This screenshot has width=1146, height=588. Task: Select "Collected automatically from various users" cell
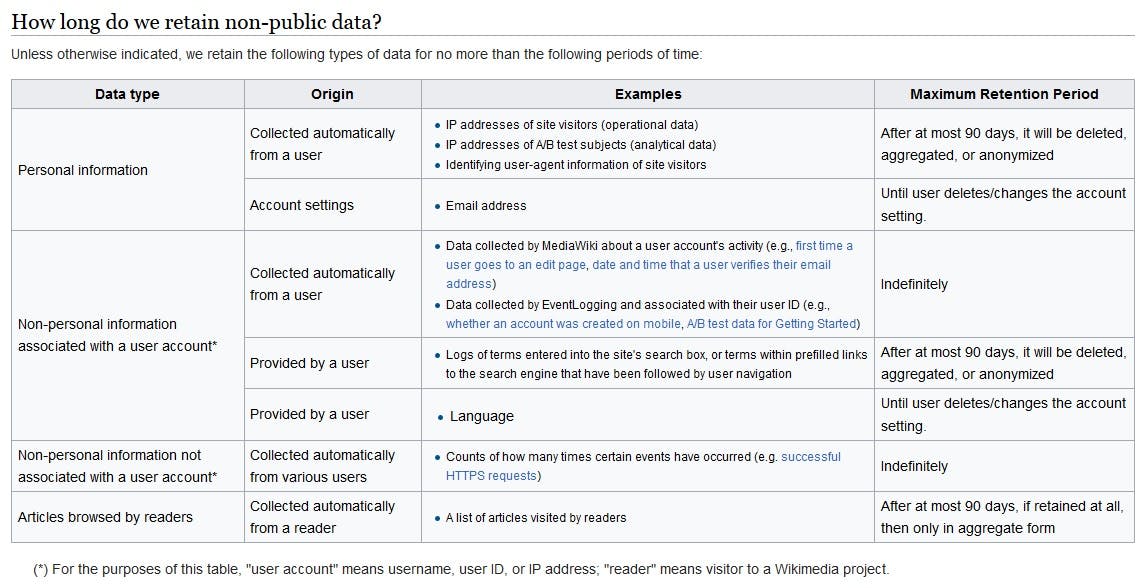point(322,466)
